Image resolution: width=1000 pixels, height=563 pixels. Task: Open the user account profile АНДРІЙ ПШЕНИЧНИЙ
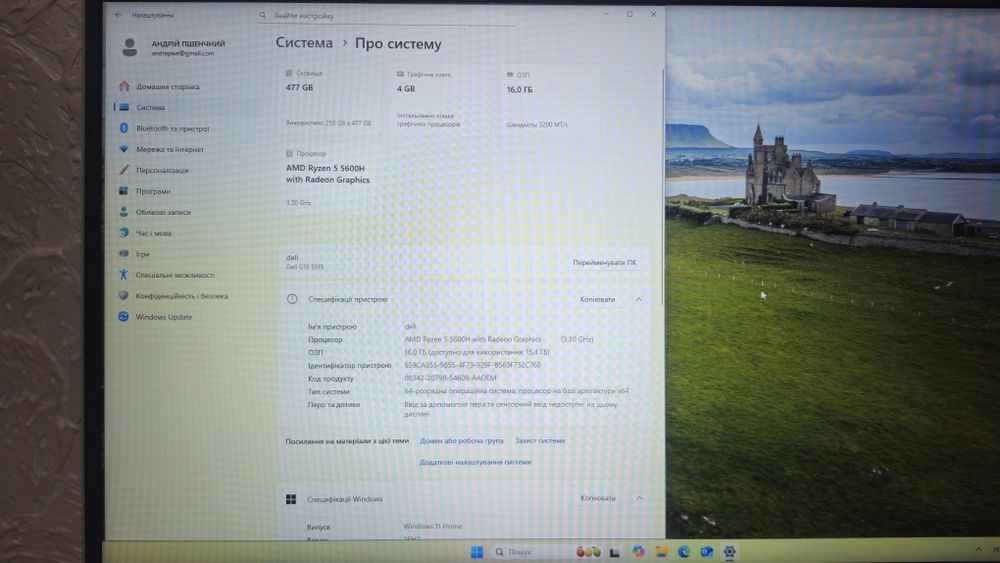click(x=173, y=47)
